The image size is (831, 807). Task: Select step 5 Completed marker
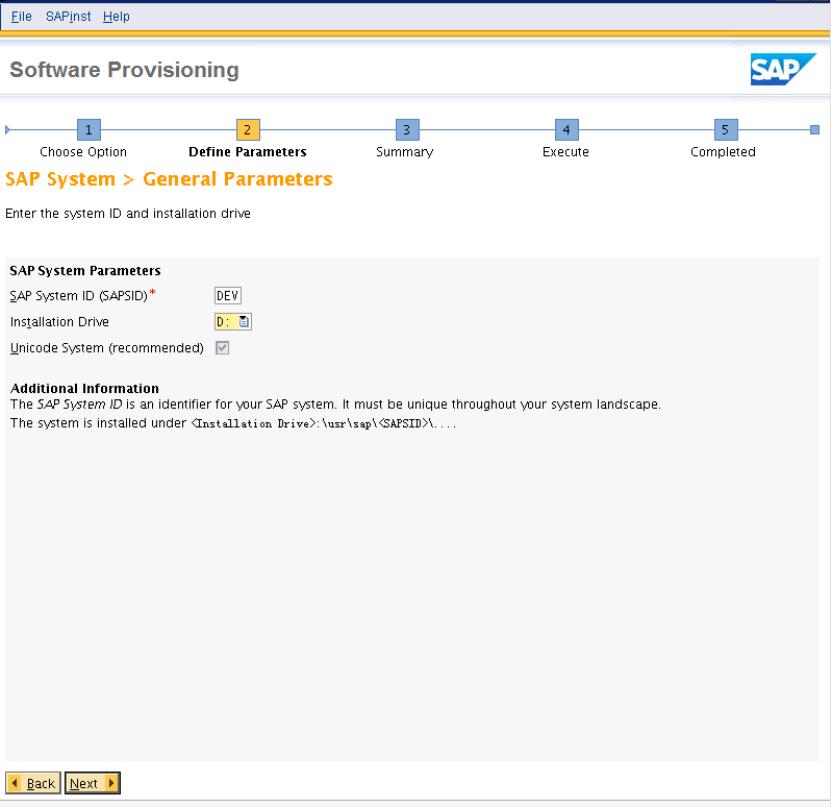[726, 130]
